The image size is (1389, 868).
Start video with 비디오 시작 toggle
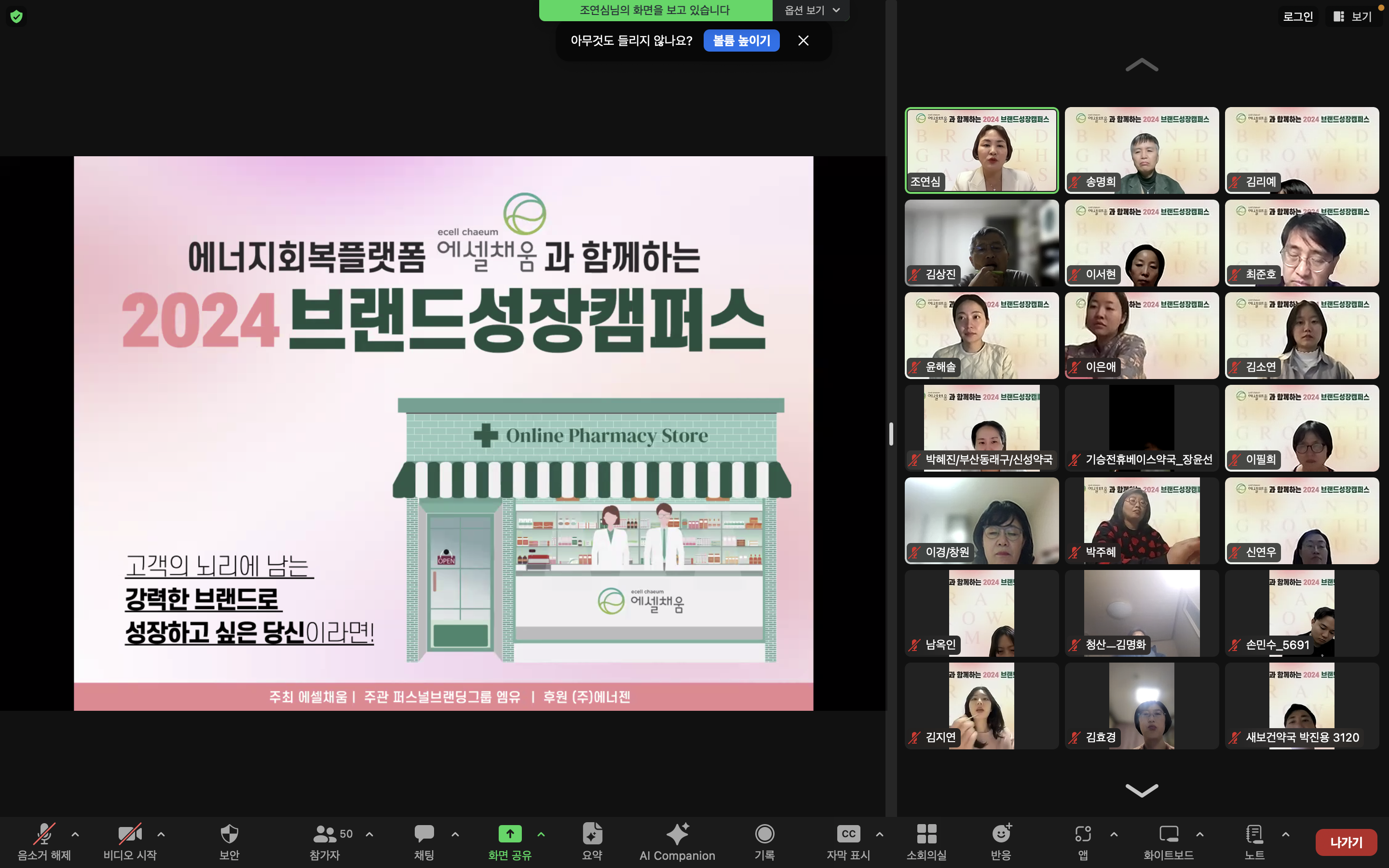130,834
